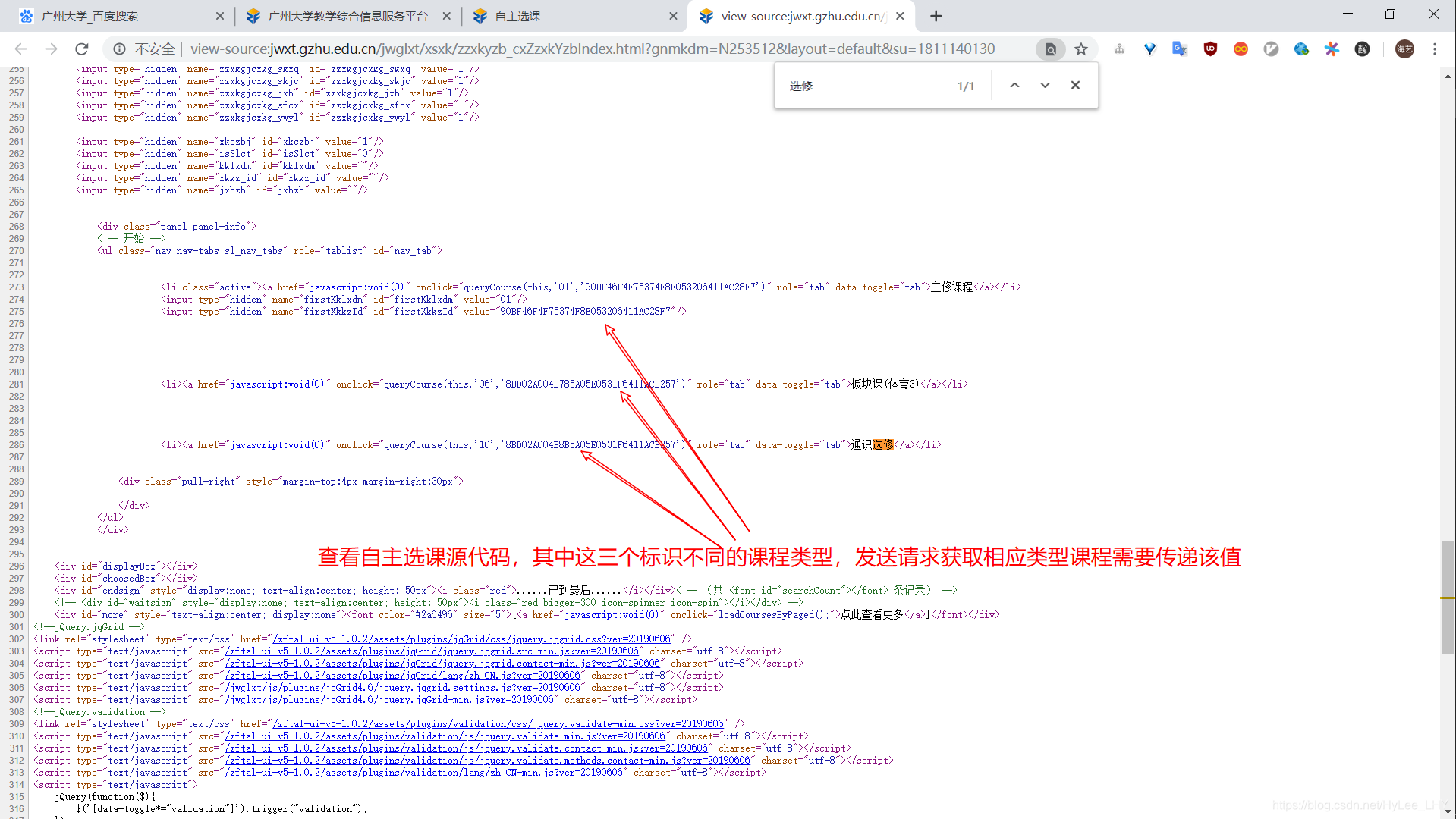This screenshot has height=819, width=1456.
Task: Close the find bar
Action: click(x=1075, y=86)
